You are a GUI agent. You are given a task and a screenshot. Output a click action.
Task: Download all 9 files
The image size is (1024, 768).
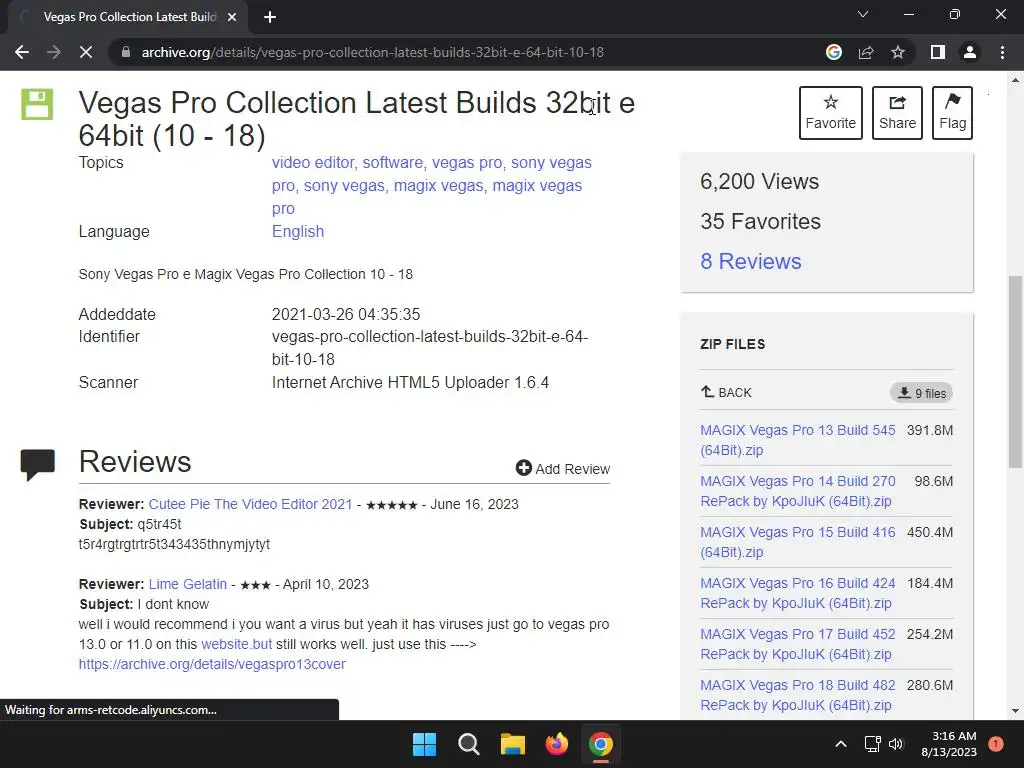(x=921, y=393)
